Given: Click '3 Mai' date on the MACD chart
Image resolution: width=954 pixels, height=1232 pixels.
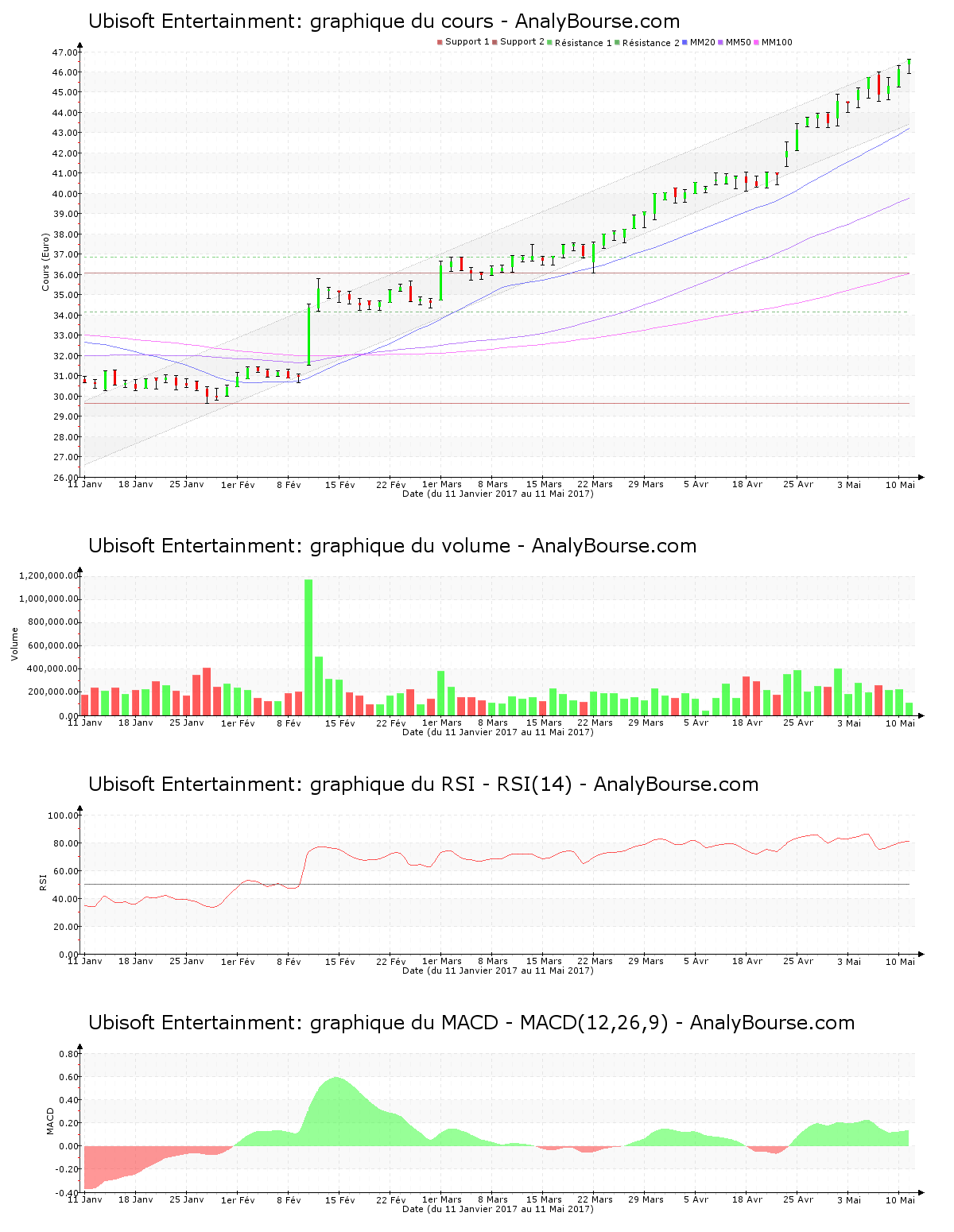Looking at the screenshot, I should pyautogui.click(x=849, y=1199).
